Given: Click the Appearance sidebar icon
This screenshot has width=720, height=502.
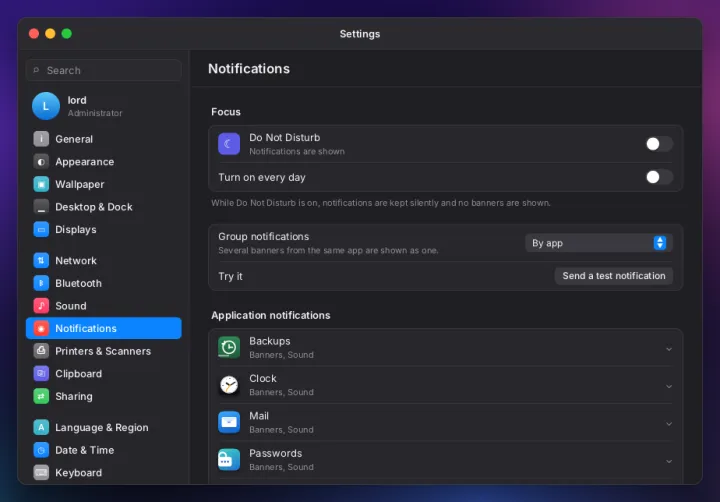Looking at the screenshot, I should pos(41,162).
